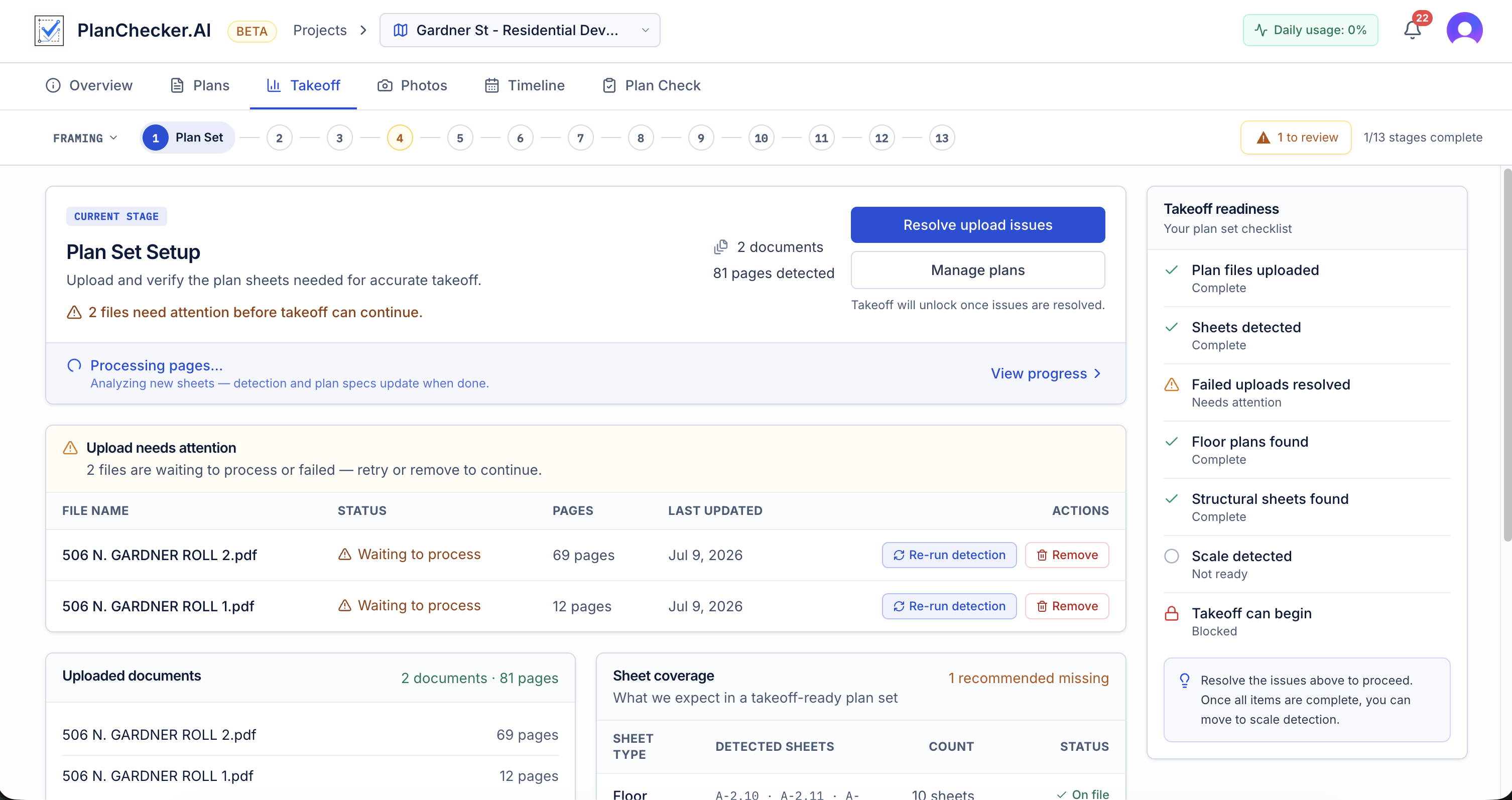Remove 506 N. GARDNER ROLL 2.pdf
The width and height of the screenshot is (1512, 800).
(1067, 555)
